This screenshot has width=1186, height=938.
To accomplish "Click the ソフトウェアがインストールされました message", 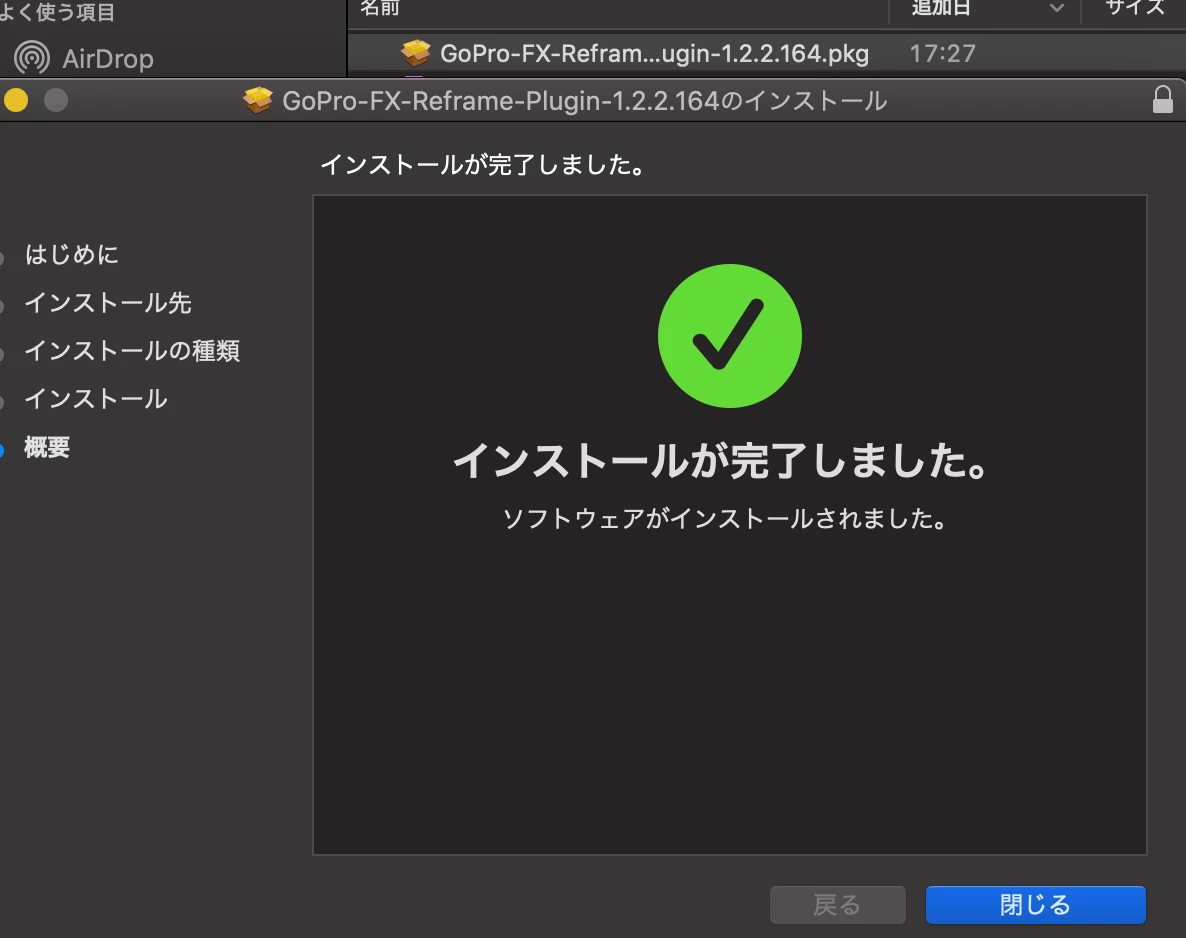I will [x=725, y=518].
